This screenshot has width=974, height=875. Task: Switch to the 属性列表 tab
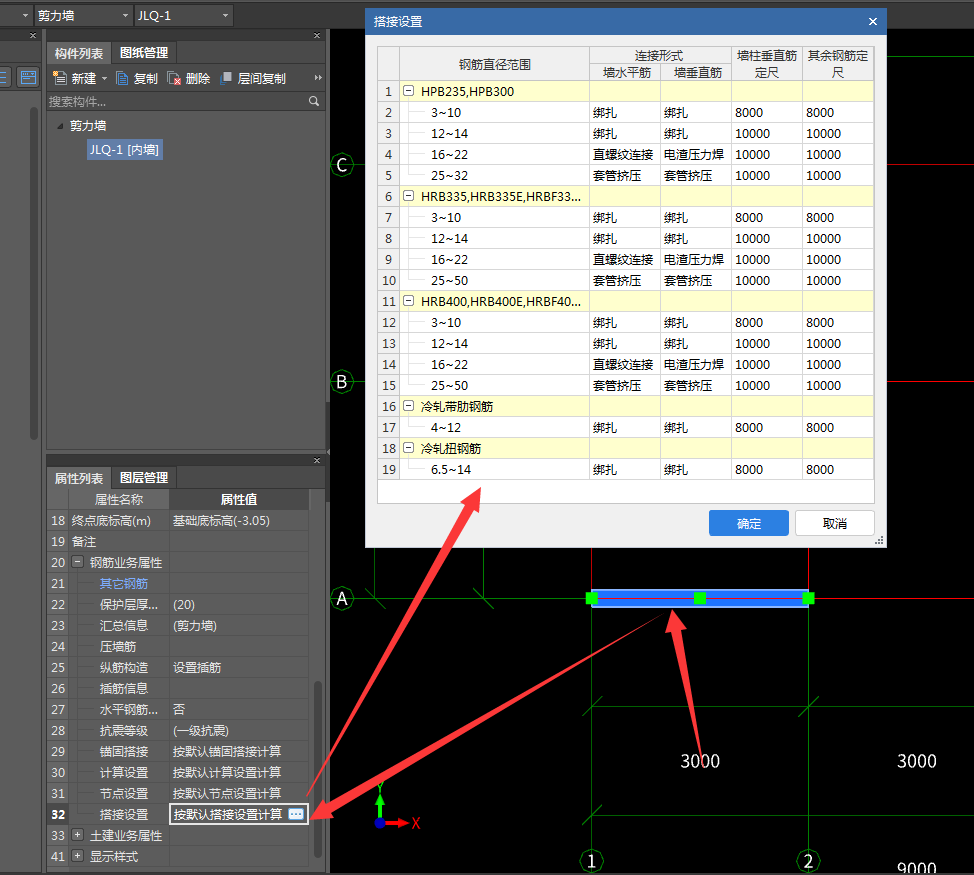pos(78,478)
